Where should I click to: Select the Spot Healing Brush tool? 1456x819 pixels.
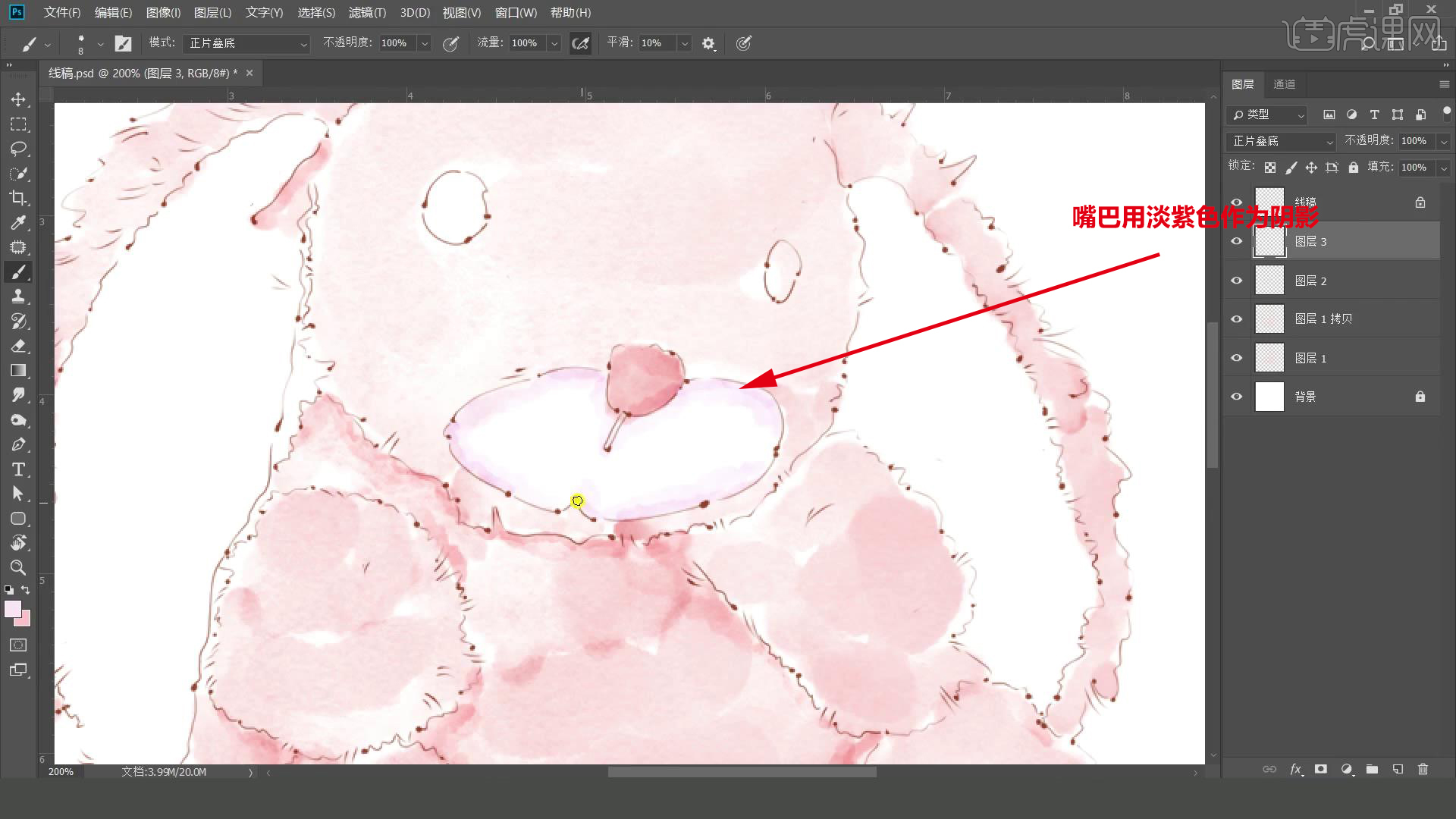click(x=18, y=247)
